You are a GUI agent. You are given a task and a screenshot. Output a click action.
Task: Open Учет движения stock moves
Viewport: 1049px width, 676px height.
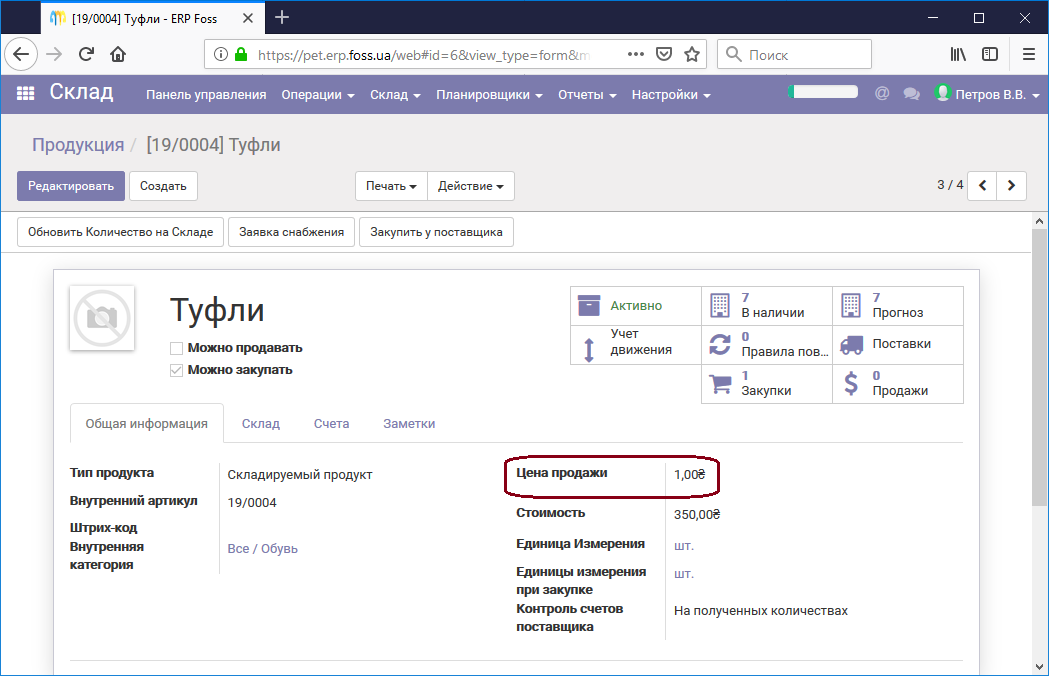[x=636, y=345]
